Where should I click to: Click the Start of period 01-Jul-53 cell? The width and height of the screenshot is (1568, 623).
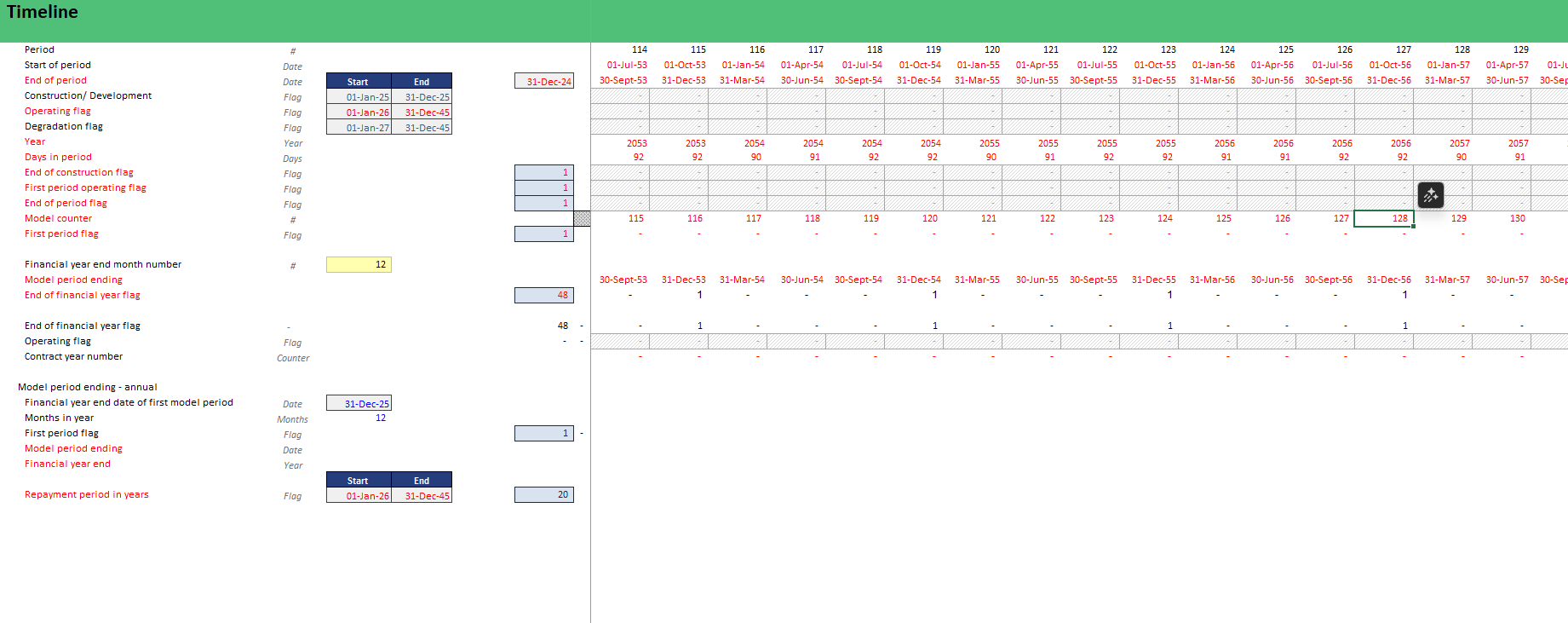pyautogui.click(x=626, y=66)
